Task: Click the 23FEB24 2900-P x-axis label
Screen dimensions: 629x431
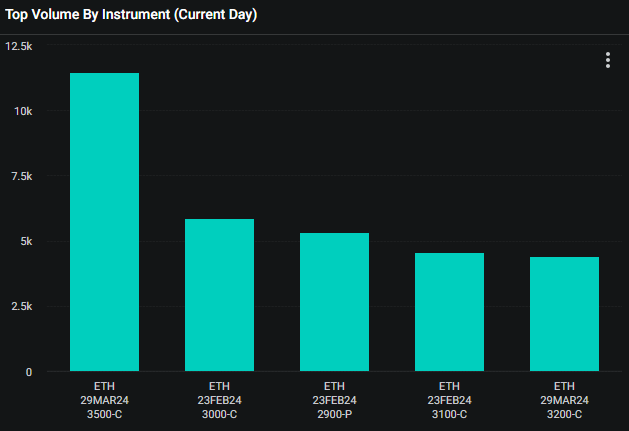Action: pos(334,400)
